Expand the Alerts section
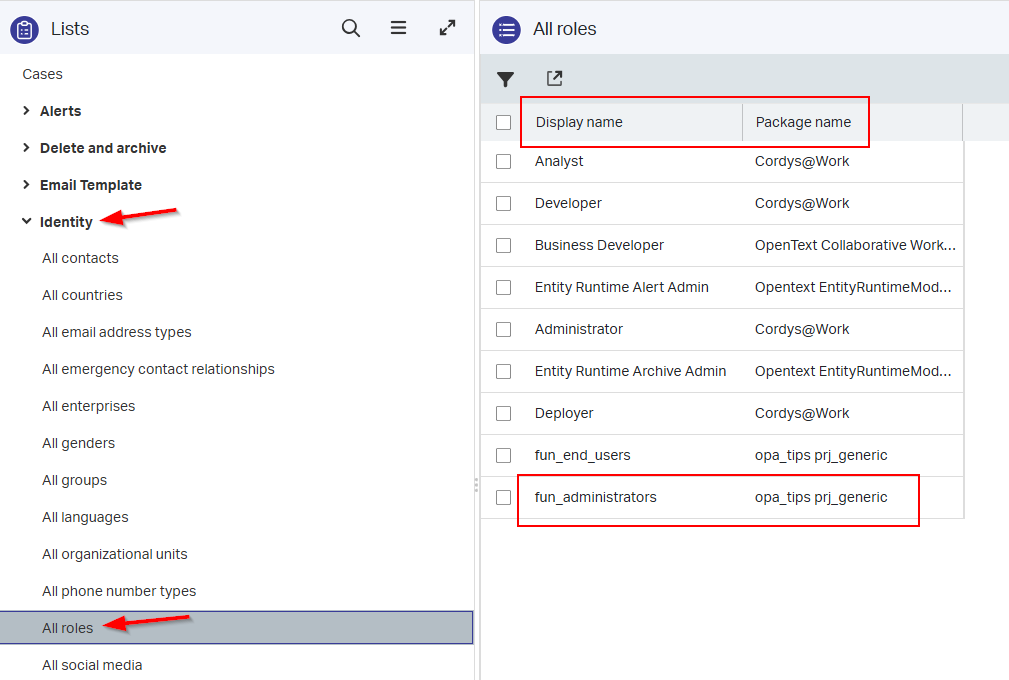 (x=27, y=111)
